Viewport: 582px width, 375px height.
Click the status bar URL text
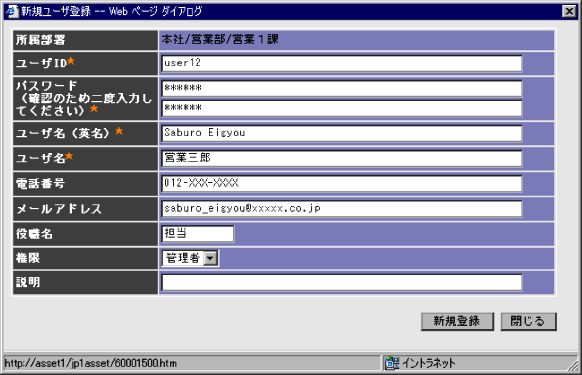point(91,363)
